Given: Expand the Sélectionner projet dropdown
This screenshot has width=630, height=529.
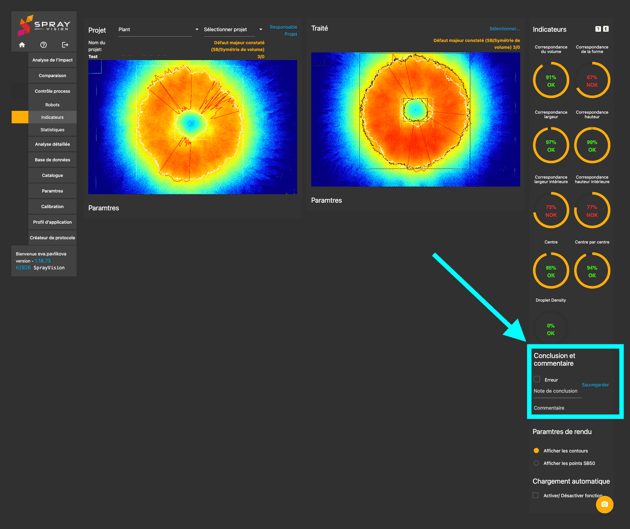Looking at the screenshot, I should tap(232, 30).
